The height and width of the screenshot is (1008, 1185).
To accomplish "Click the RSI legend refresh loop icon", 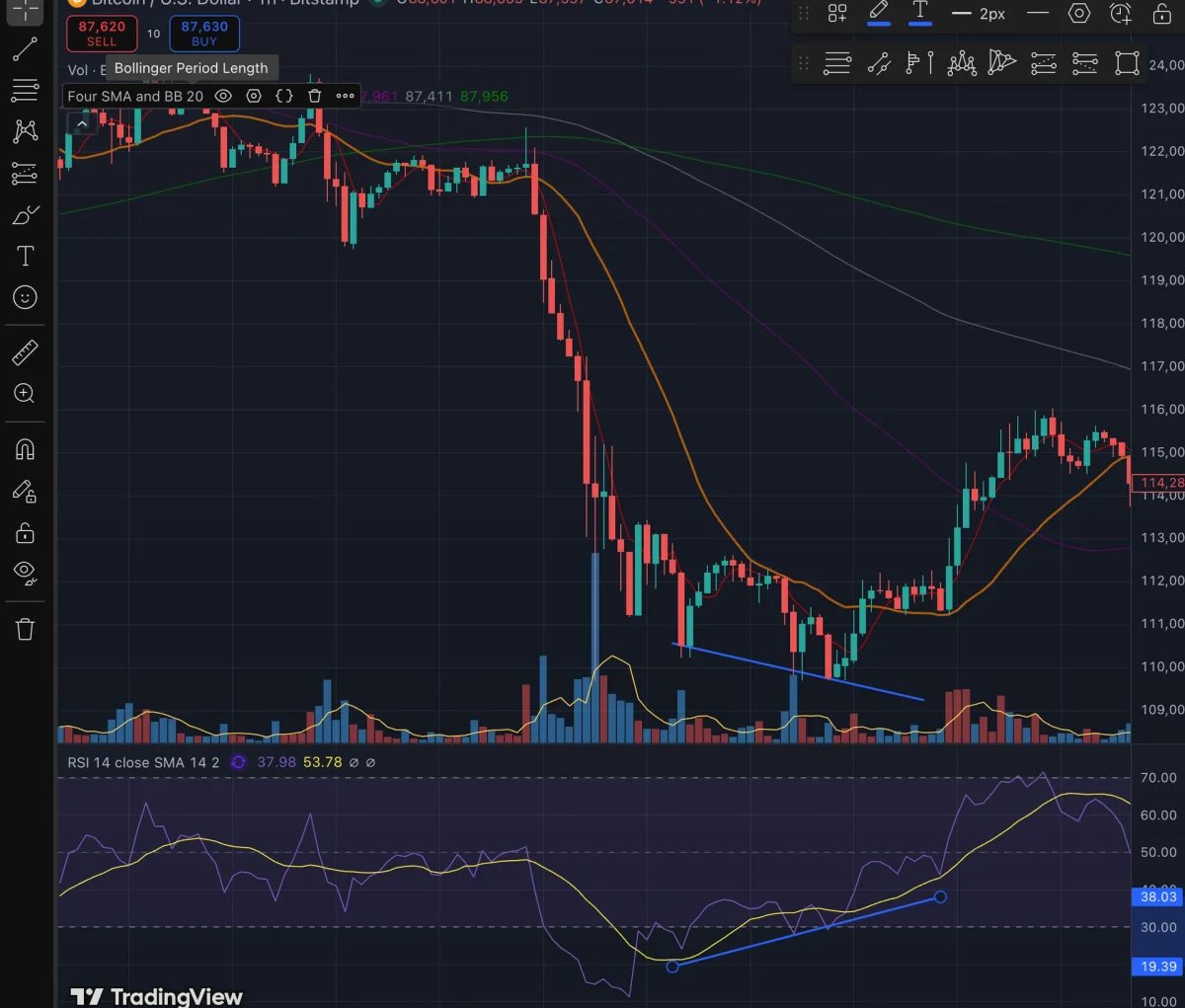I will (238, 762).
